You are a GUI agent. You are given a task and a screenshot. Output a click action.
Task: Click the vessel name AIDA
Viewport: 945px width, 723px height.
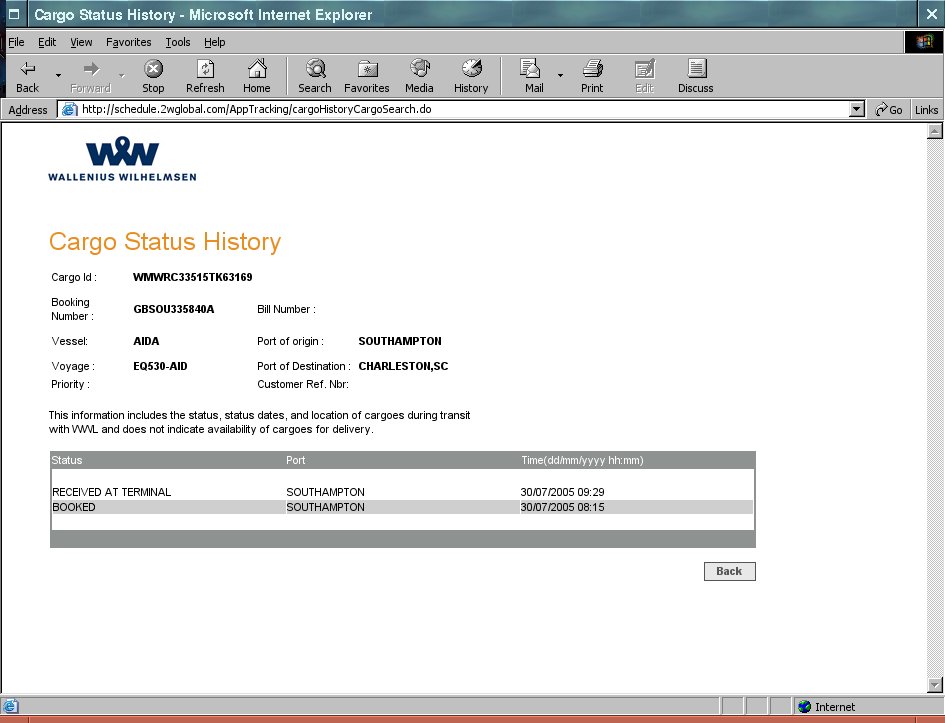tap(146, 341)
